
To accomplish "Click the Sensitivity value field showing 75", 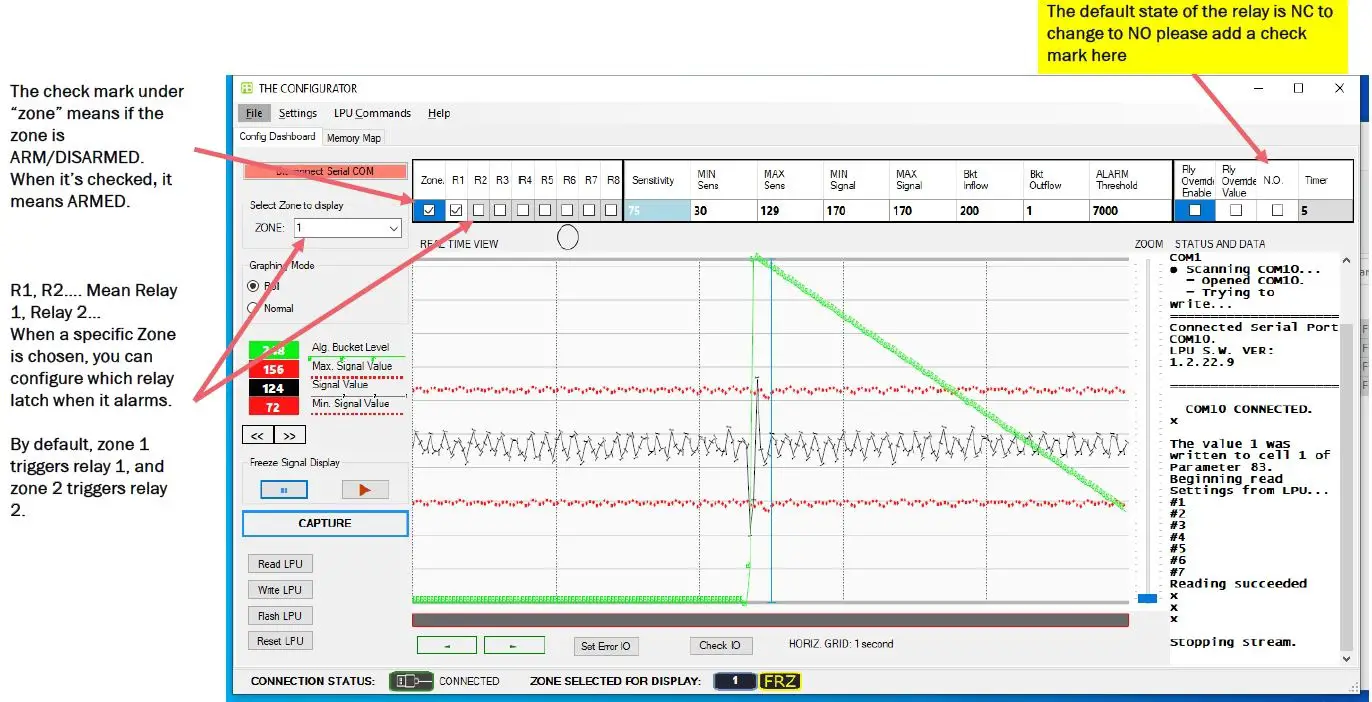I will tap(655, 210).
